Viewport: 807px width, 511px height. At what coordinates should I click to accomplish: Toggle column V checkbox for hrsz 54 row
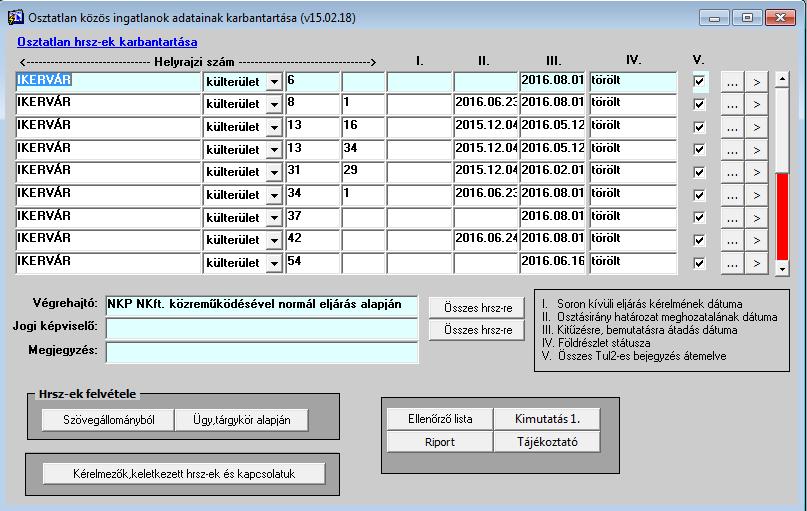click(x=699, y=262)
